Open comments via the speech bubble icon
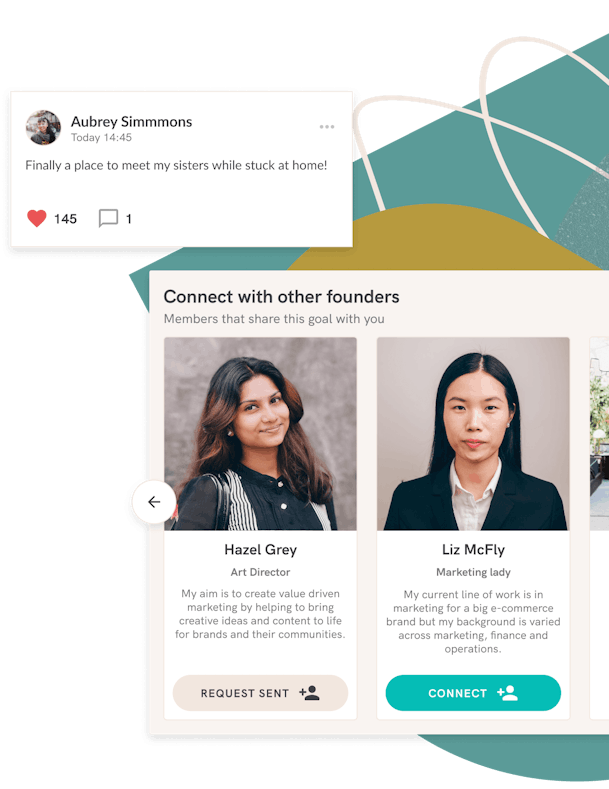Screen dimensions: 609x789 click(x=108, y=218)
